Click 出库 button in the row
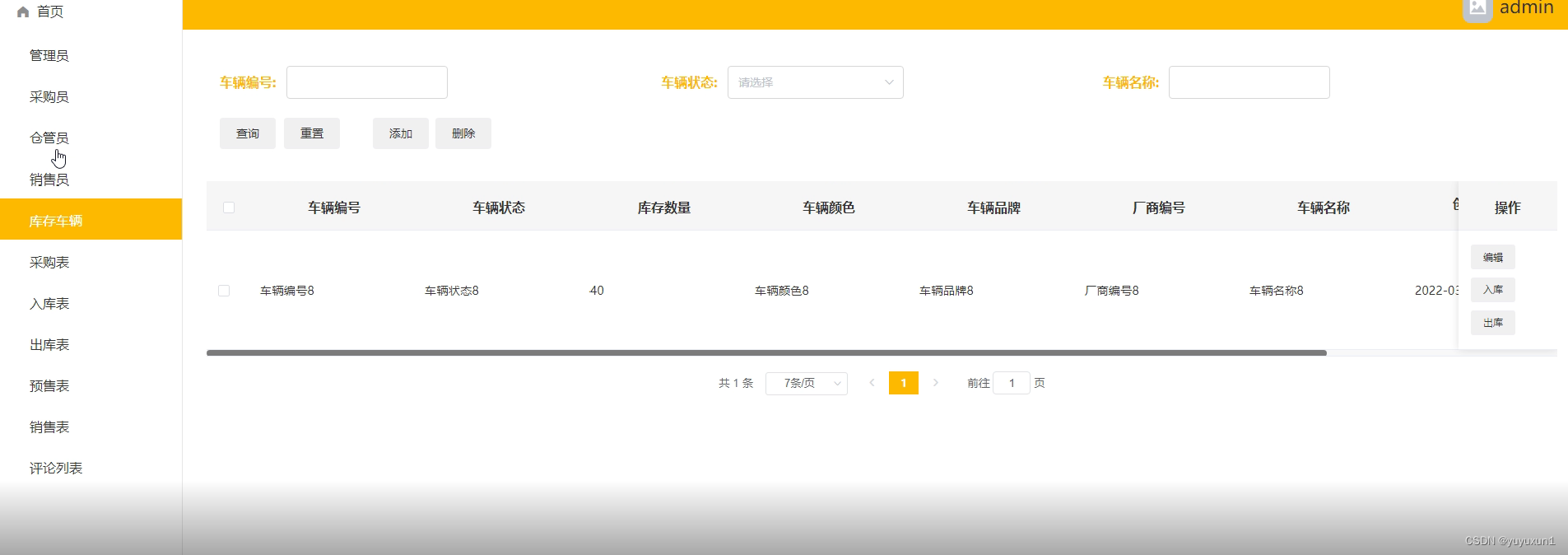 [x=1493, y=323]
